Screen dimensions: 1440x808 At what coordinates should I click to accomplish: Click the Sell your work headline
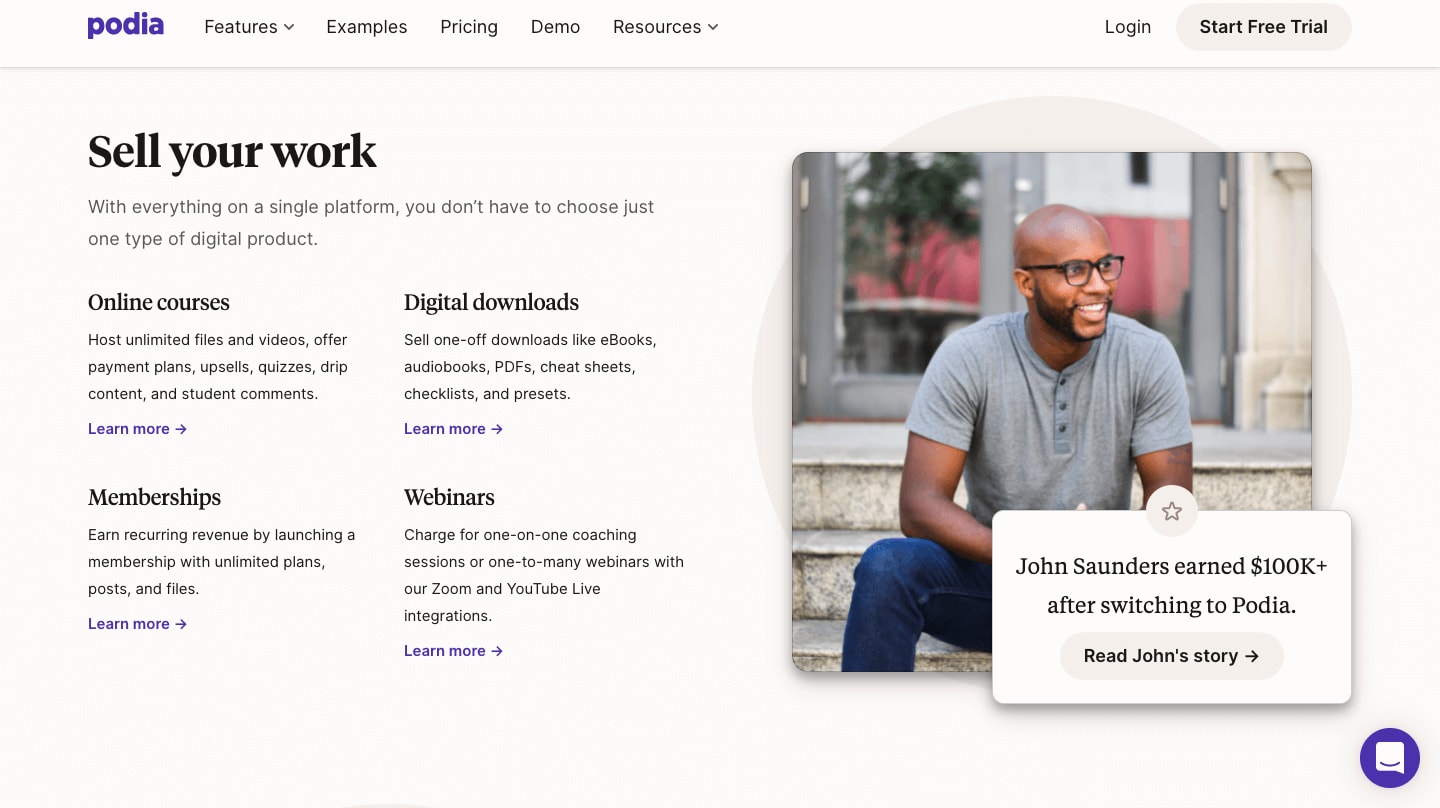tap(232, 152)
